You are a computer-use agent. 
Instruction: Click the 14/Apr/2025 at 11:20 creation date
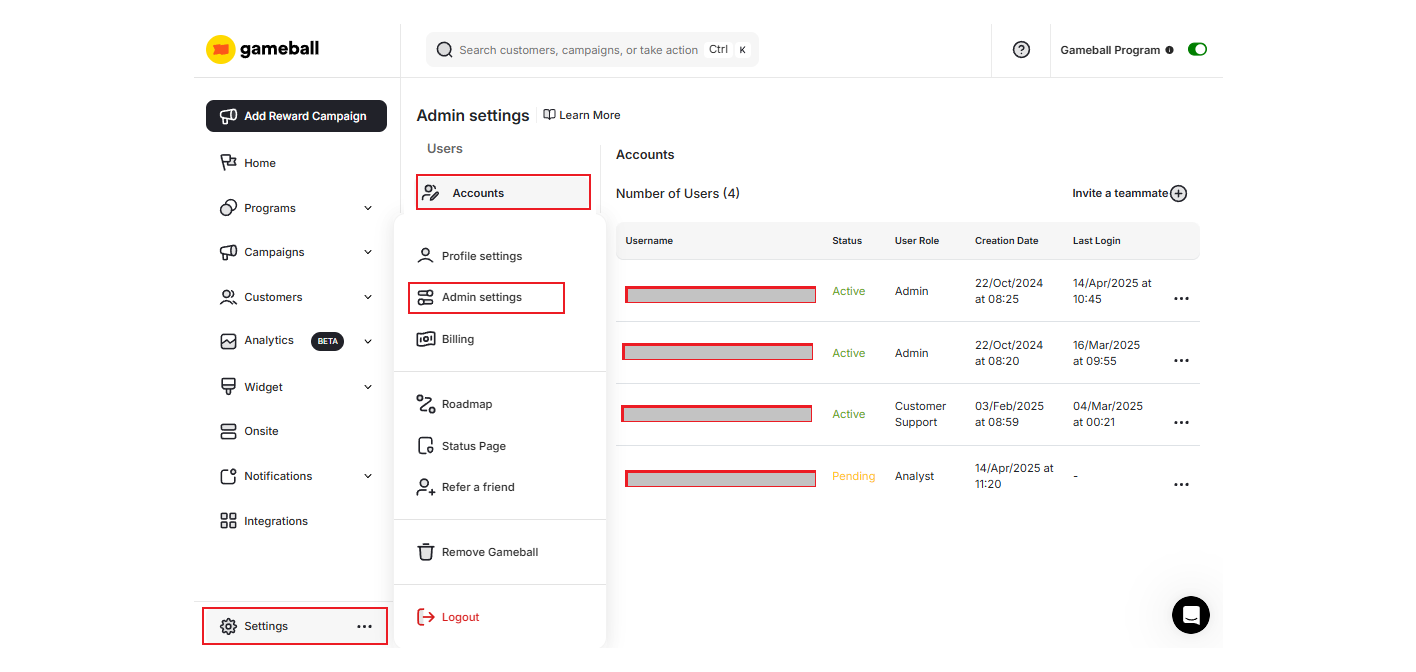tap(1014, 476)
